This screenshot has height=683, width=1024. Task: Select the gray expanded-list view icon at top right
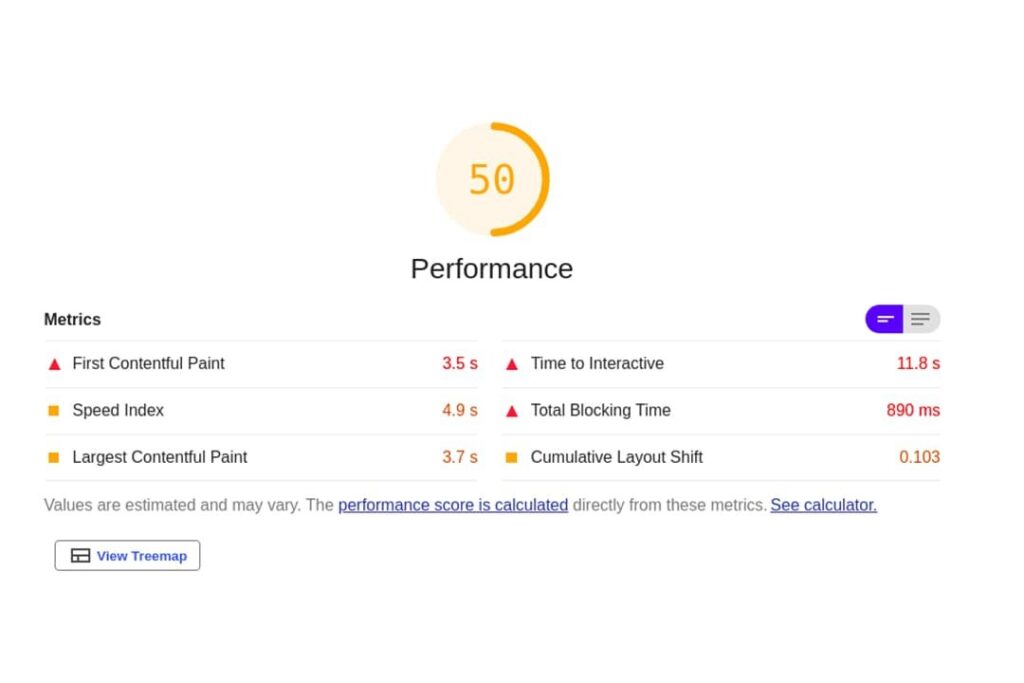pyautogui.click(x=920, y=319)
